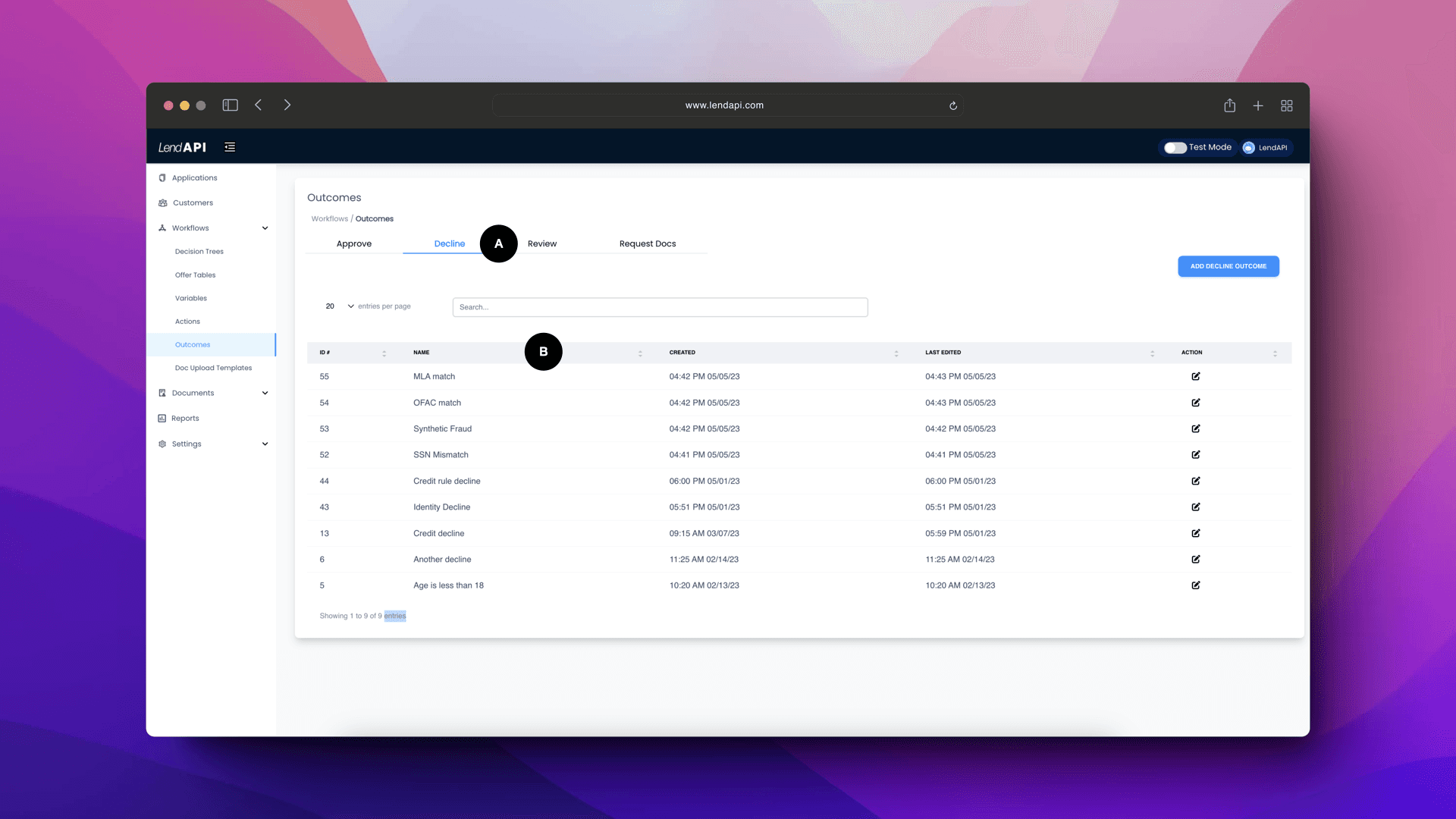Click the ADD DECLINE OUTCOME button
The width and height of the screenshot is (1456, 819).
point(1228,266)
